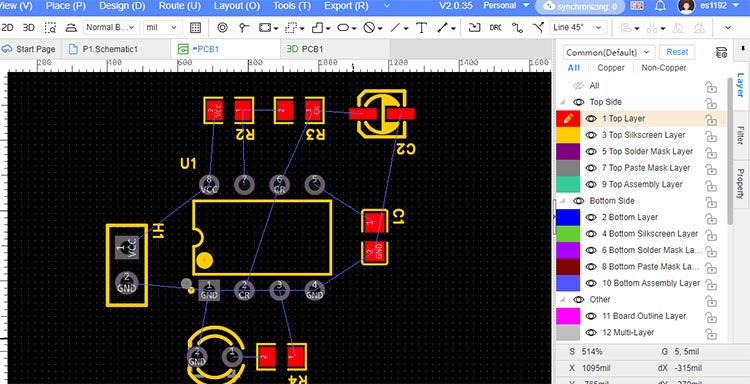Click the Reset button
750x384 pixels.
[x=677, y=52]
